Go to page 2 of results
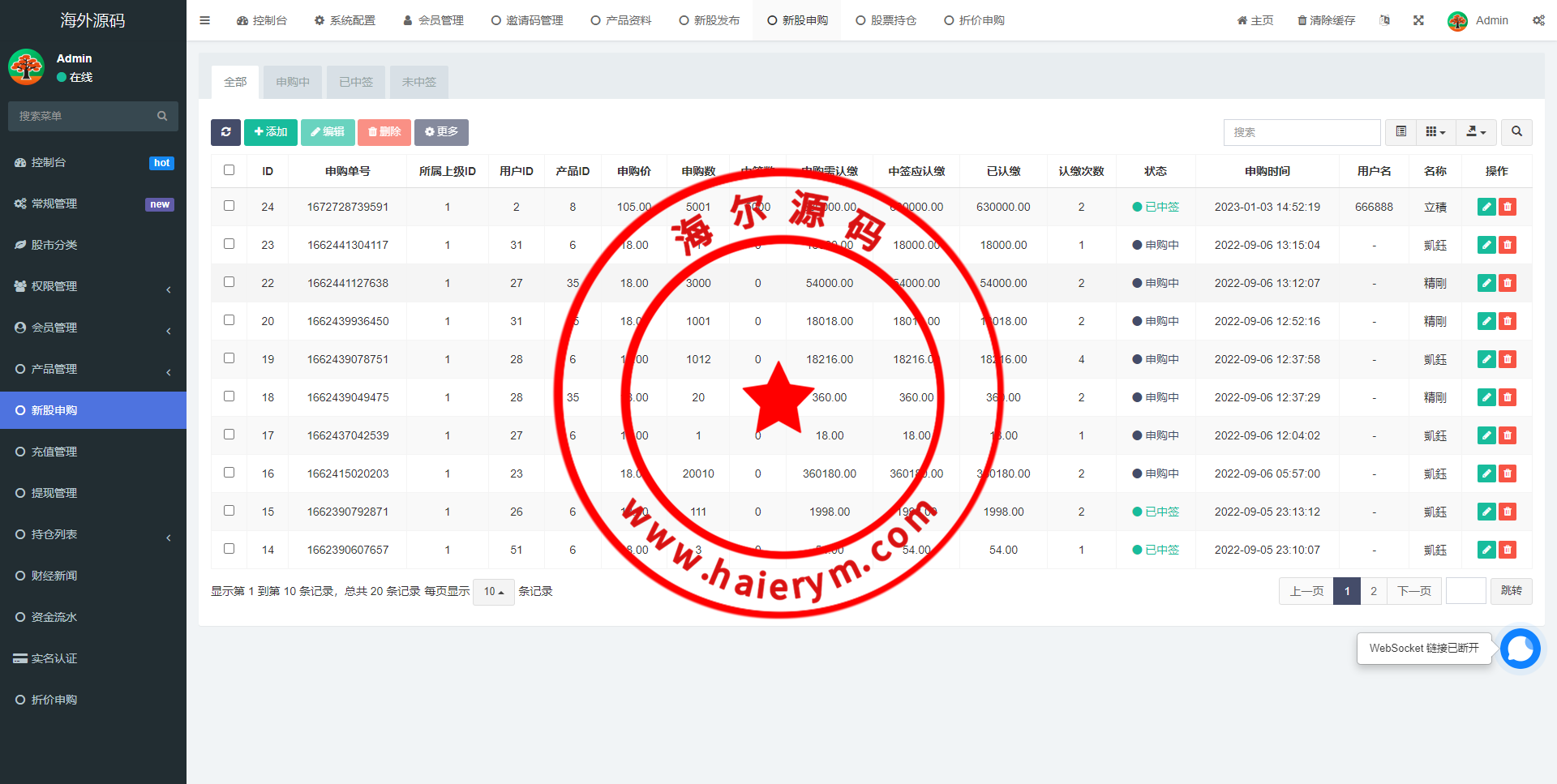1557x784 pixels. 1373,591
